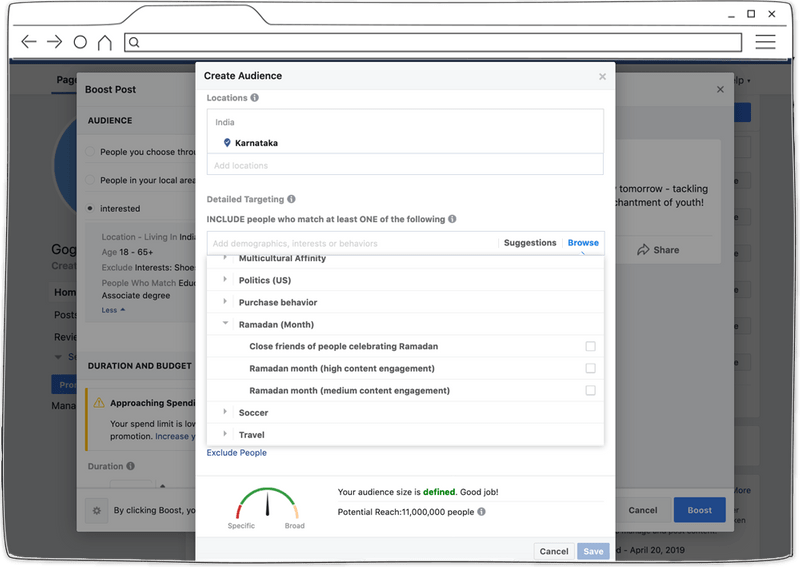
Task: Click the browser address bar field
Action: click(x=433, y=42)
